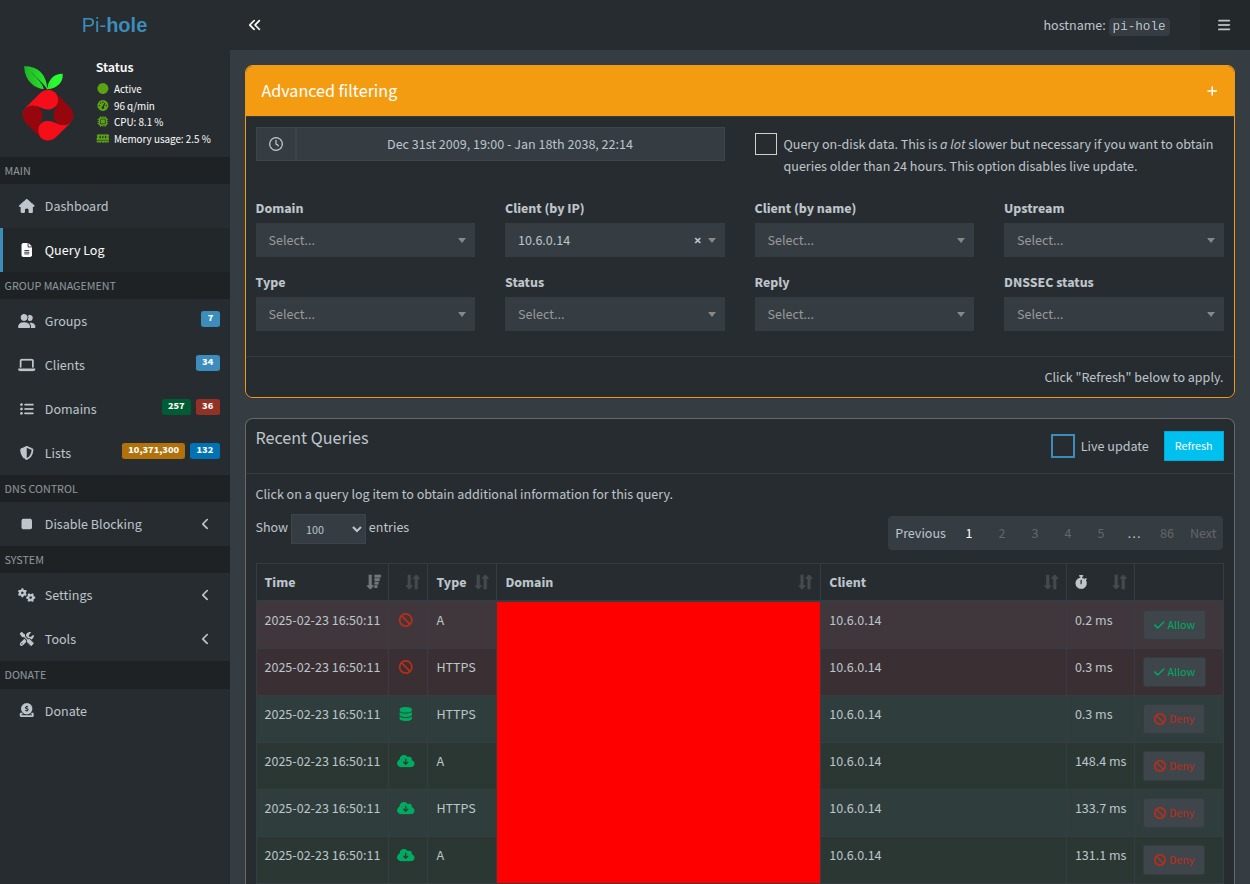
Task: Click blocked icon in first A query row
Action: [405, 620]
